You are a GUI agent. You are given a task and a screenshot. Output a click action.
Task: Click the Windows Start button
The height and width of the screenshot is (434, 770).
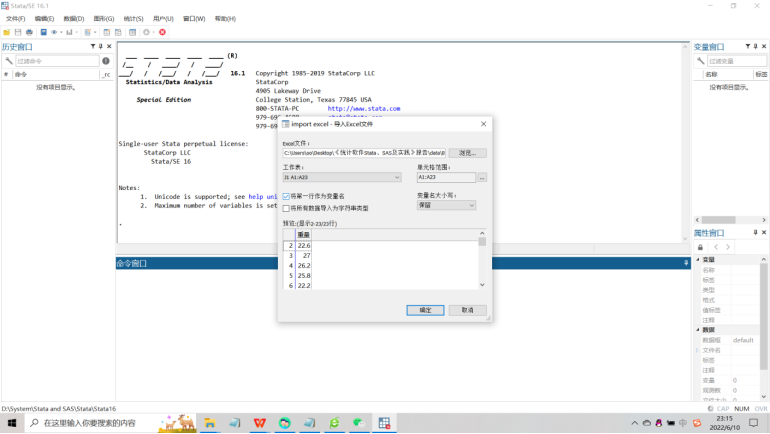point(12,423)
